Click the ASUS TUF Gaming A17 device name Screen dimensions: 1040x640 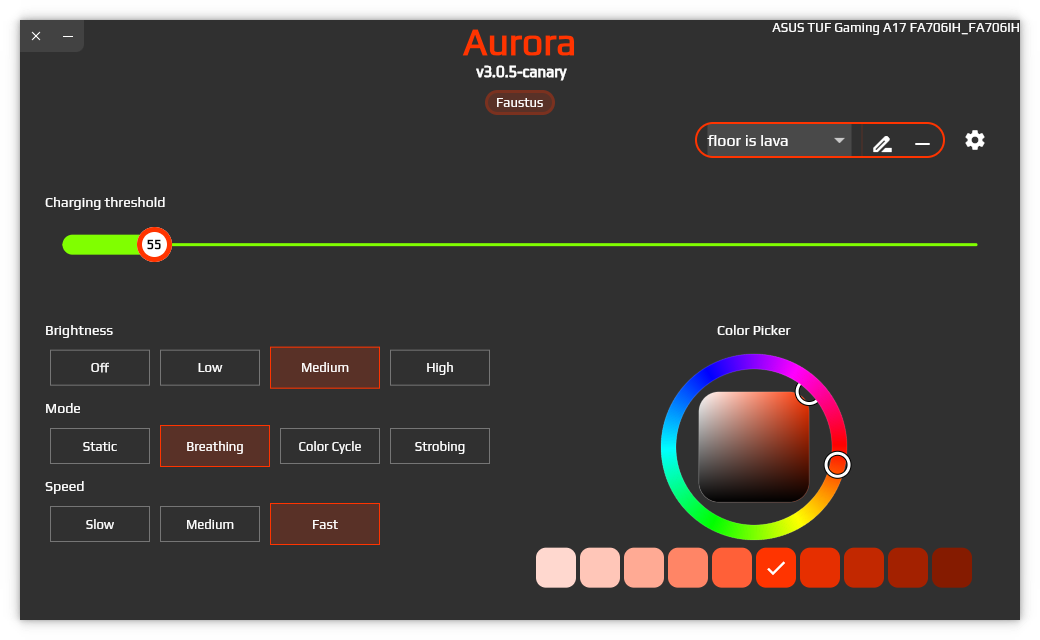click(895, 28)
